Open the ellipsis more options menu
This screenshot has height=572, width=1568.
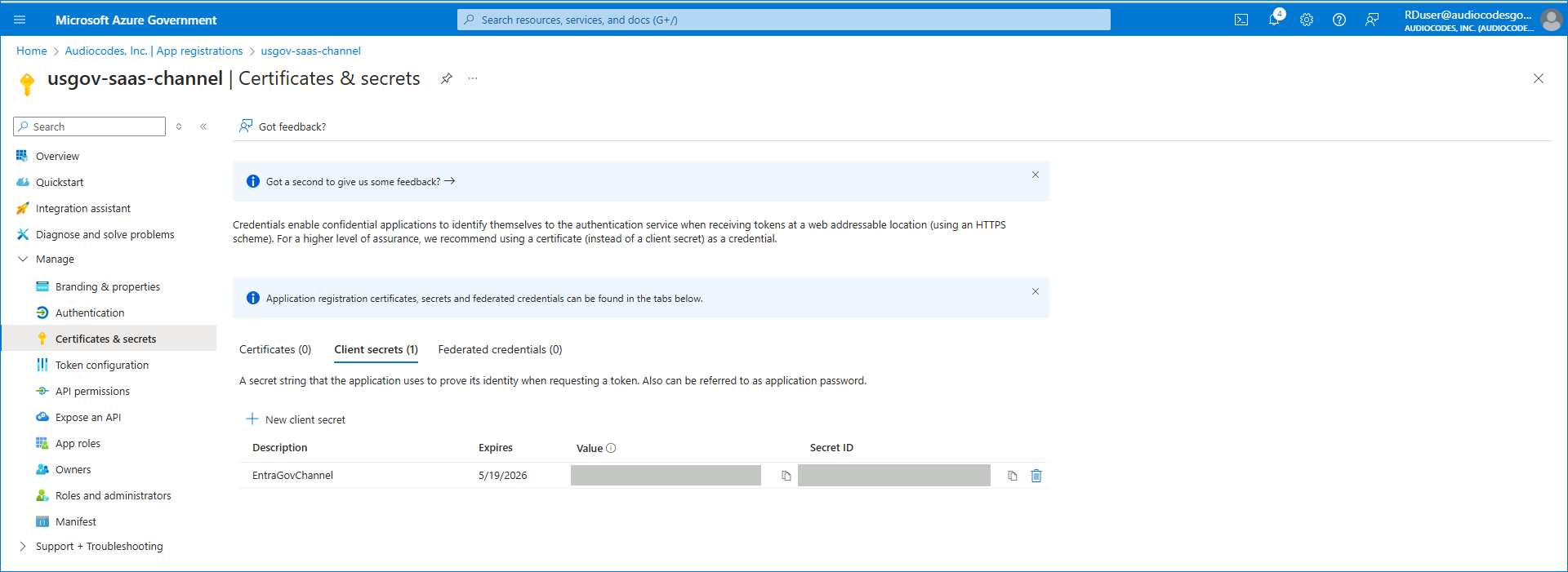click(473, 78)
